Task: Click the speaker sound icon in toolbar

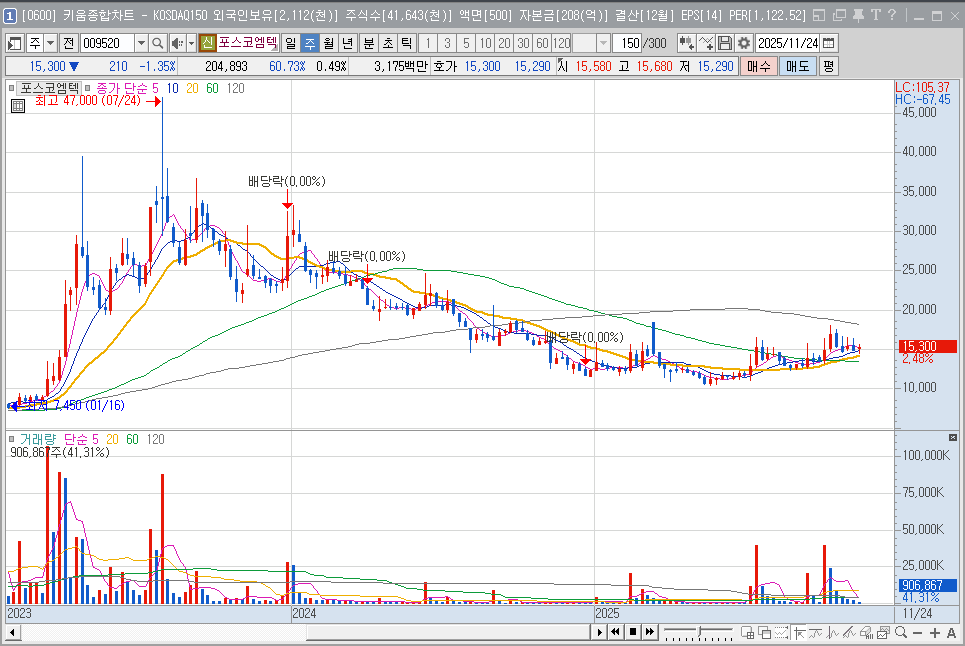Action: [x=177, y=43]
